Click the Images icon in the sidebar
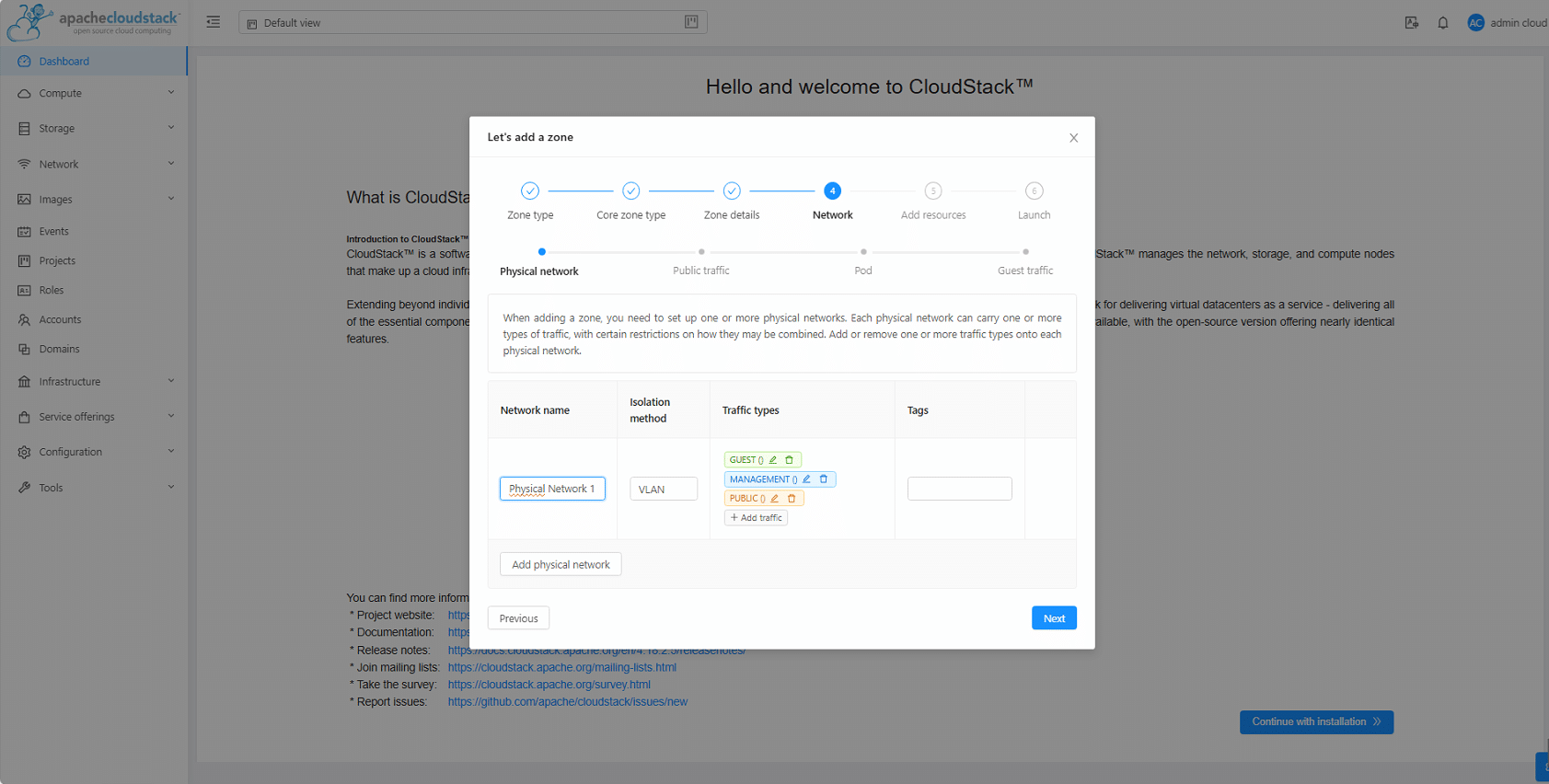The height and width of the screenshot is (784, 1549). 24,200
